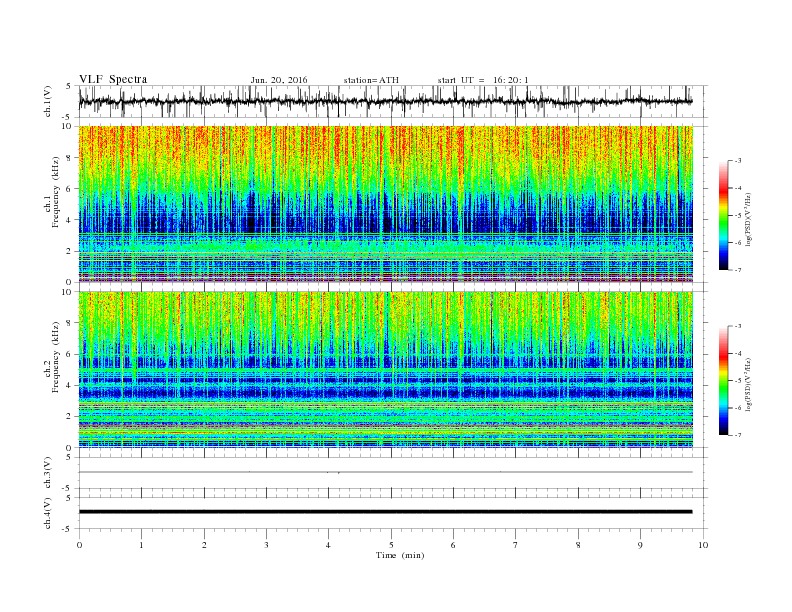Select the "Jun. 20, 2016" date text
The image size is (792, 612).
pyautogui.click(x=279, y=80)
